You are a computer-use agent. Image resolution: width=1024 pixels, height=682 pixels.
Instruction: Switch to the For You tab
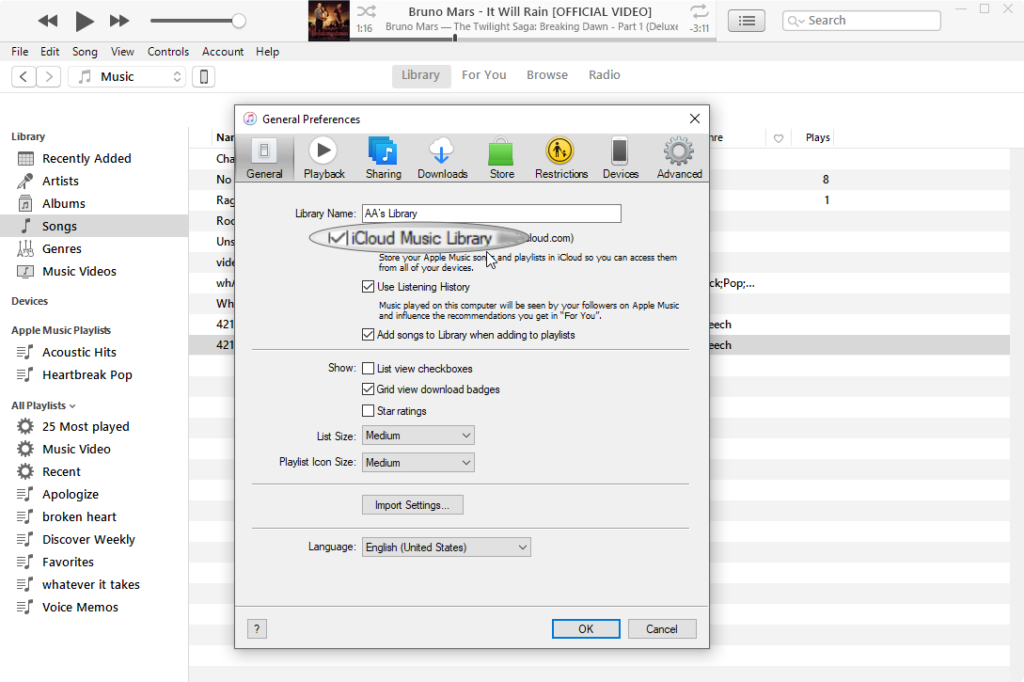[484, 75]
